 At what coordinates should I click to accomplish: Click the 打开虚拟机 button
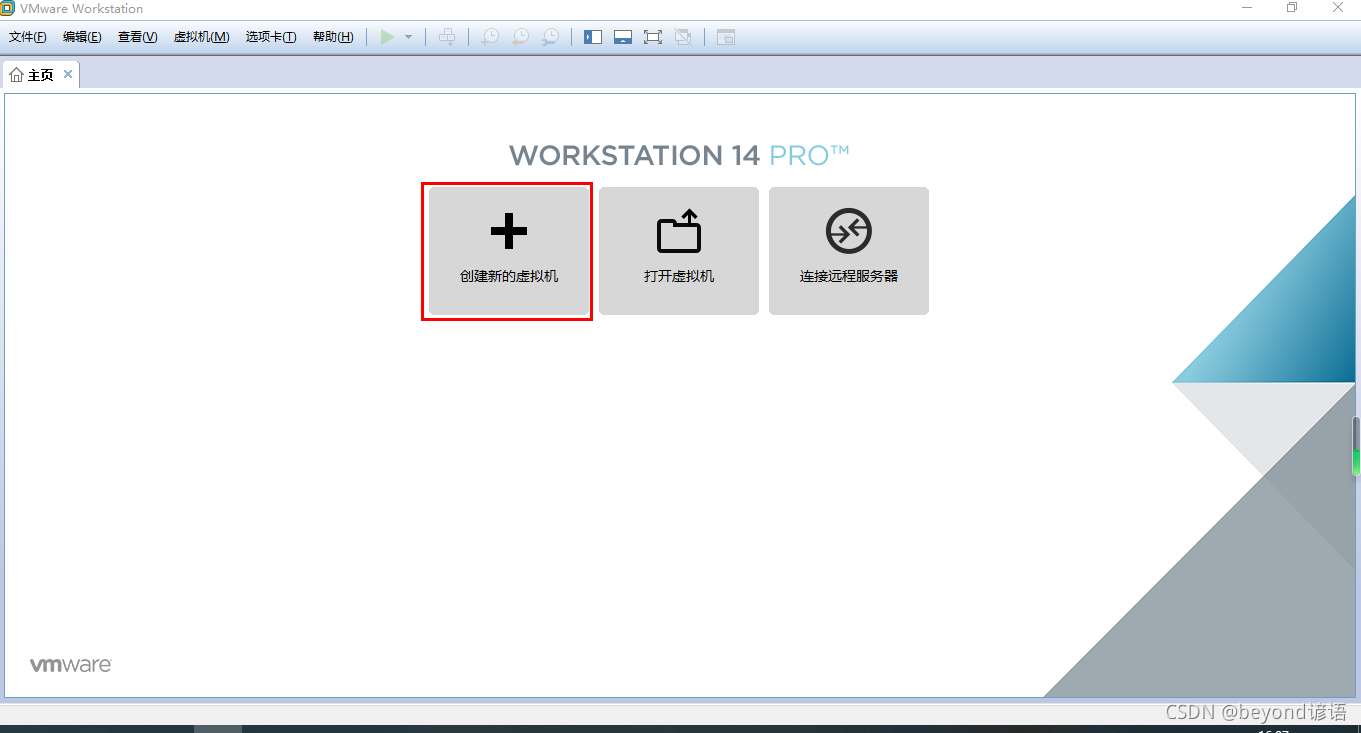point(679,251)
